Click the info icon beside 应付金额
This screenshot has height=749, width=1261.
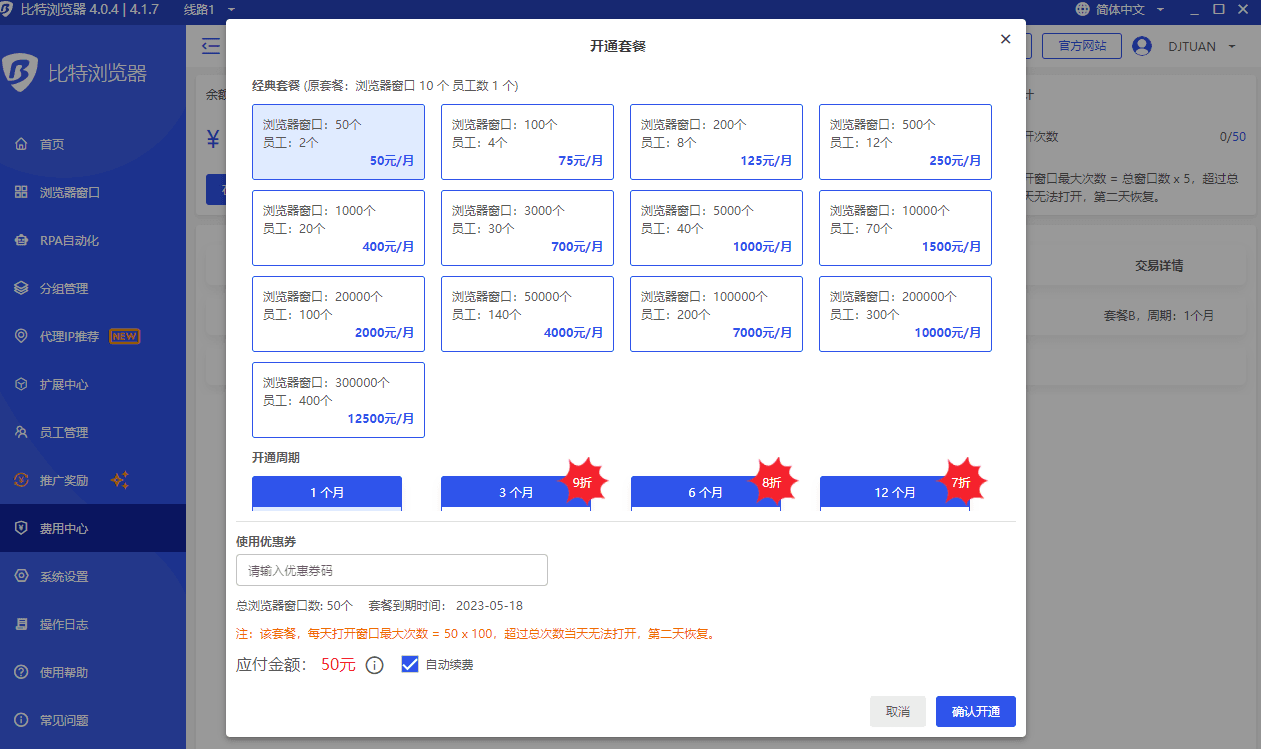point(374,664)
